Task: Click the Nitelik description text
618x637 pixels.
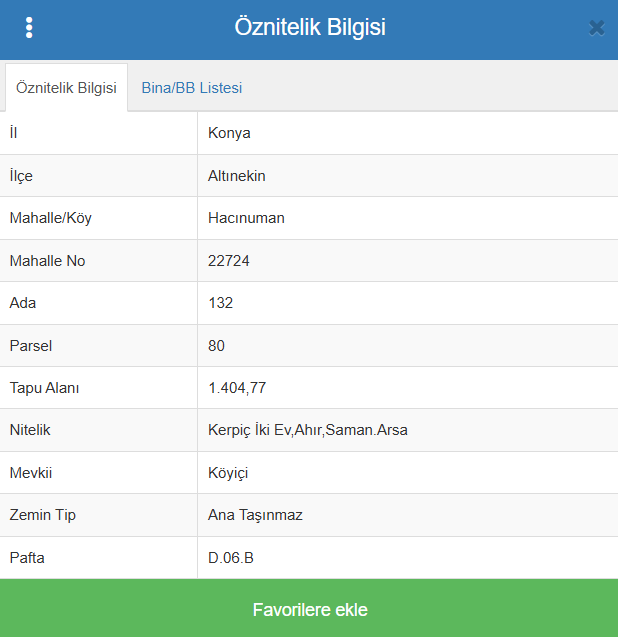Action: (x=308, y=430)
